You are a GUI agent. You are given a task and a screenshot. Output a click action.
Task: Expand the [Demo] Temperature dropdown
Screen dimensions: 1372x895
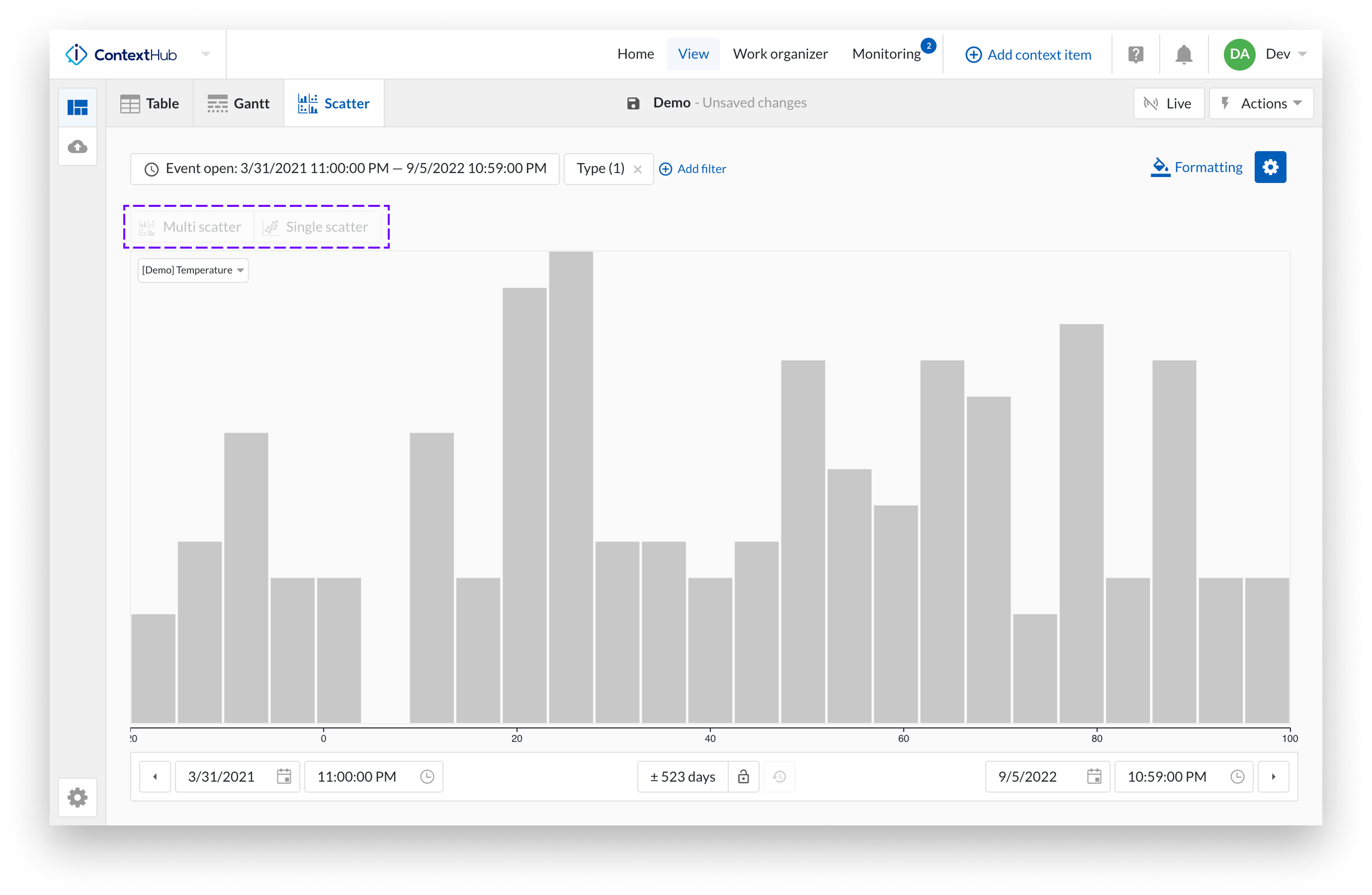pyautogui.click(x=193, y=270)
